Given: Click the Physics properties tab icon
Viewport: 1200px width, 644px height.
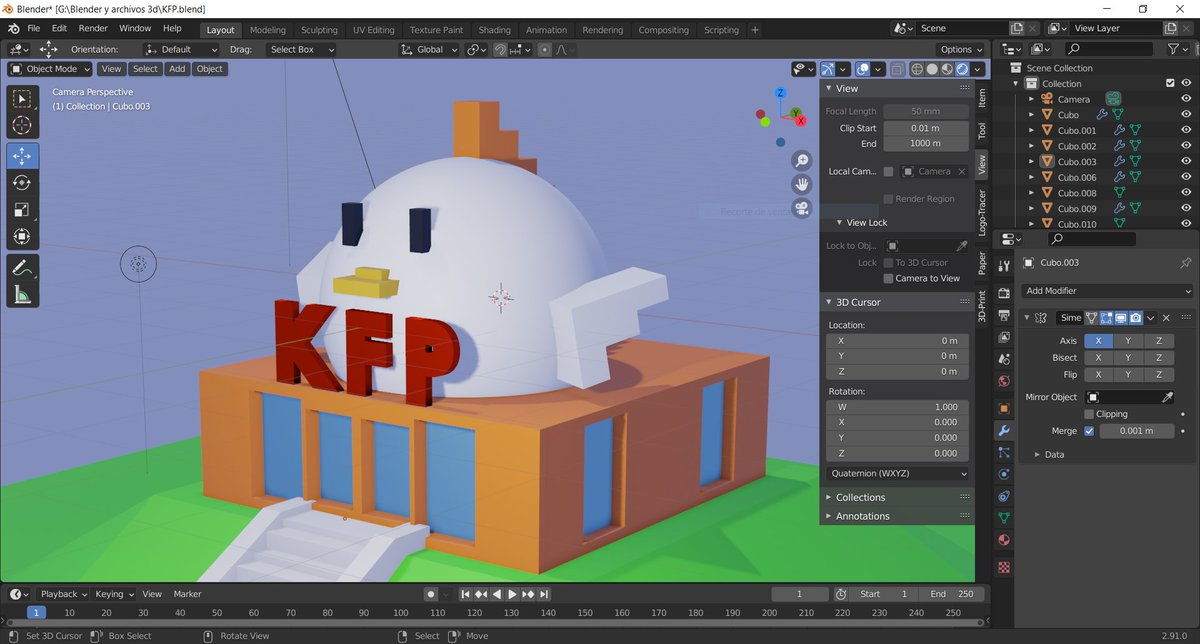Looking at the screenshot, I should 1004,474.
